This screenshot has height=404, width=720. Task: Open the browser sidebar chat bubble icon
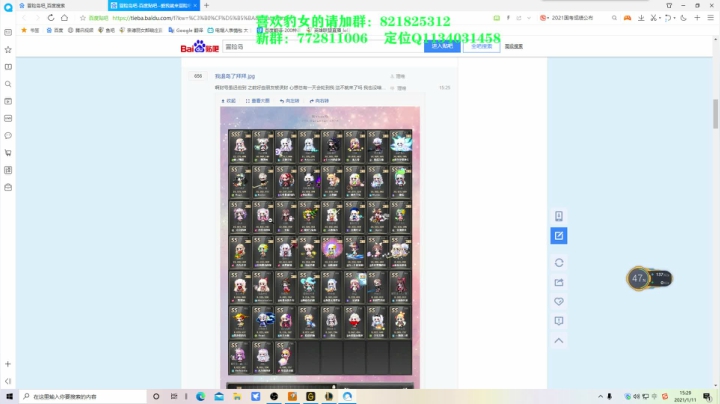[8, 135]
